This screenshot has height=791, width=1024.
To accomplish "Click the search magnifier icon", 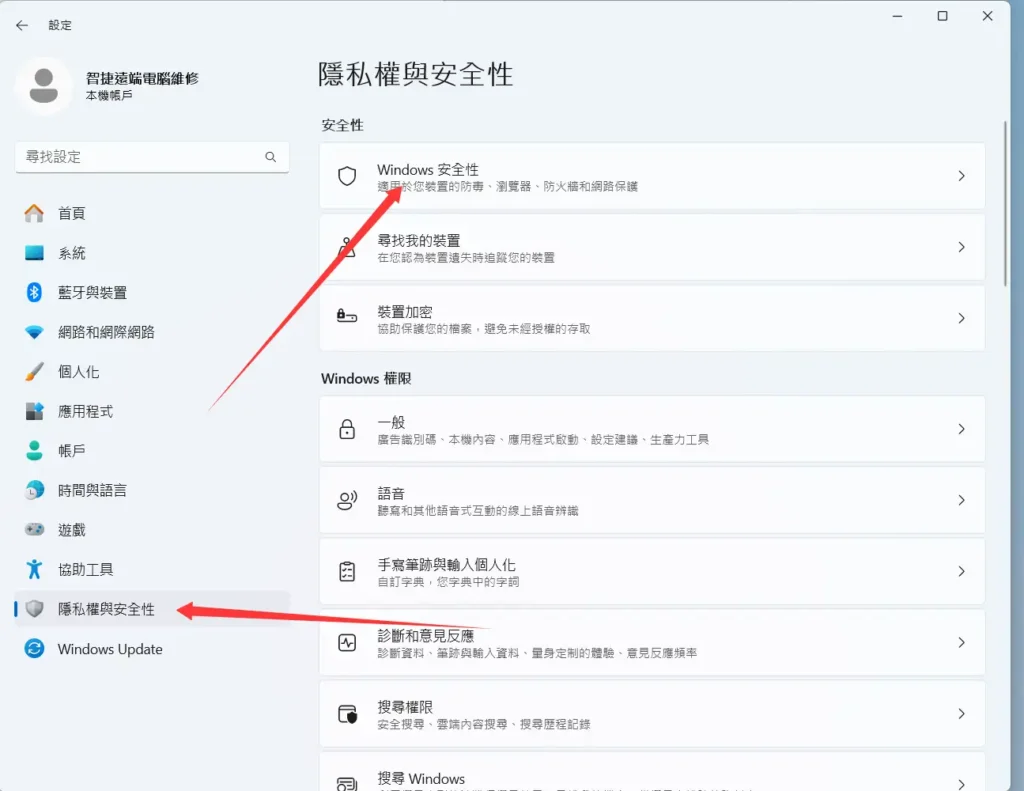I will [x=270, y=157].
